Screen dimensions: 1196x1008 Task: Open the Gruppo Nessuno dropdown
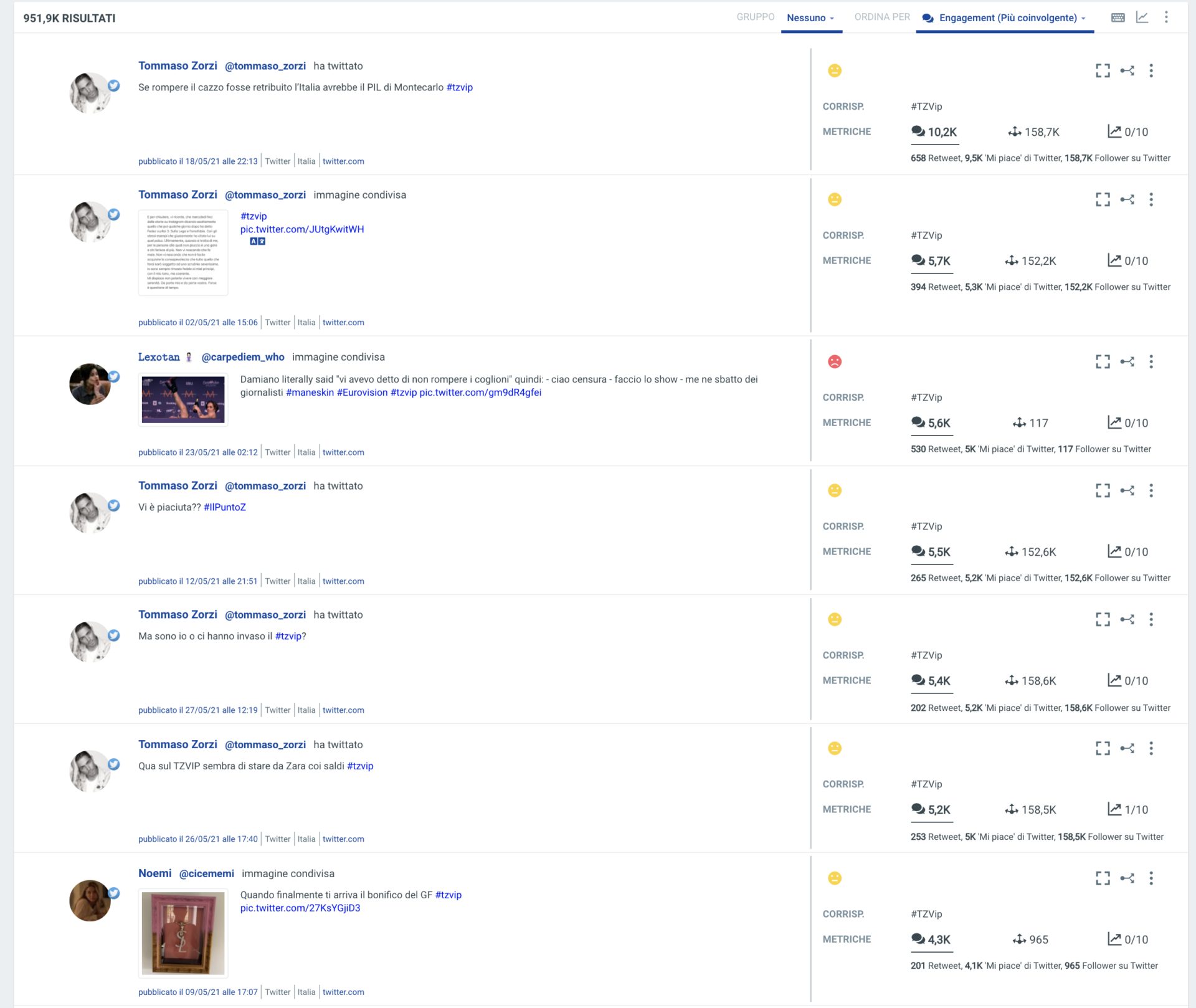[x=810, y=17]
